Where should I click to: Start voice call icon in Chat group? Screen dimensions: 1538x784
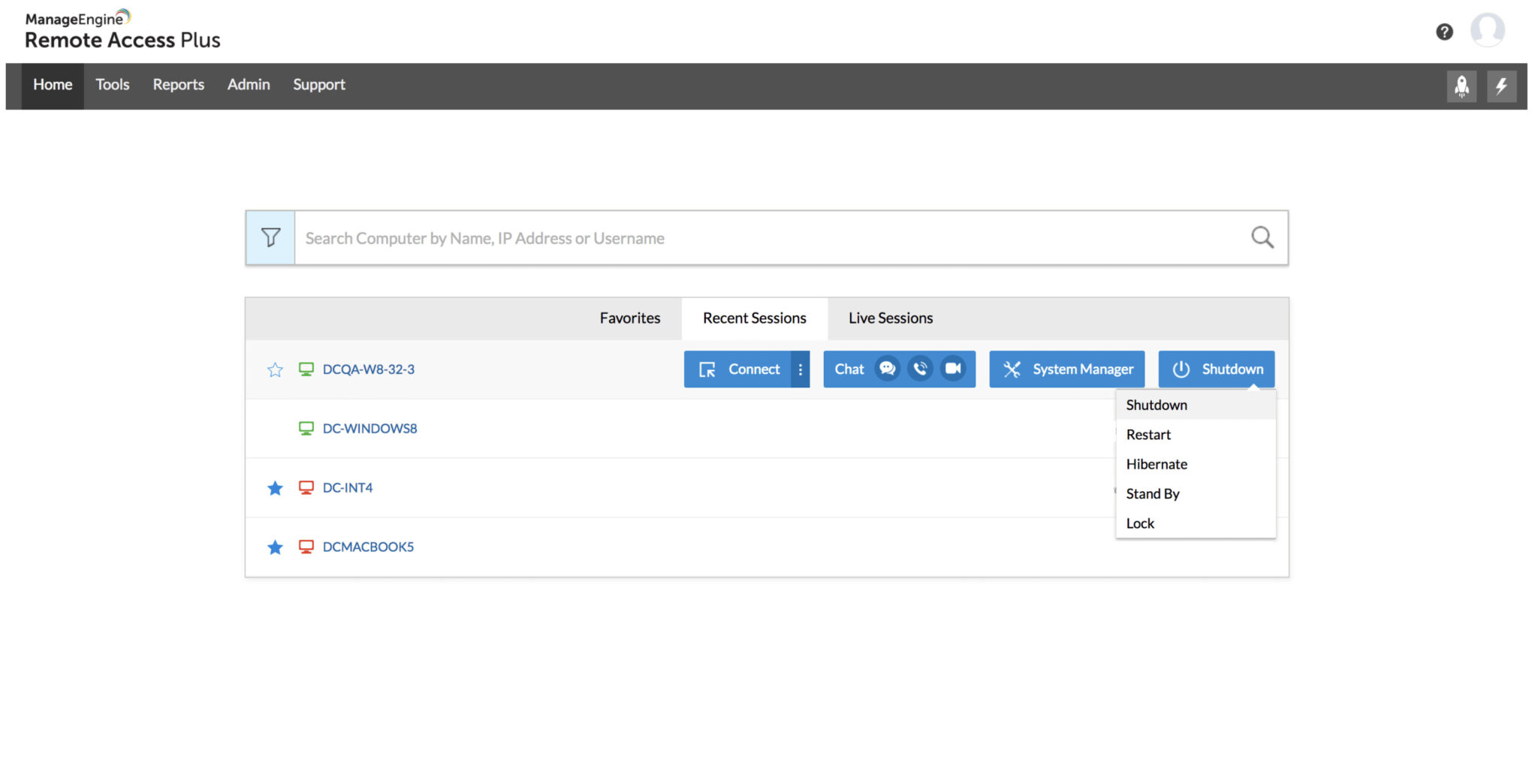pos(920,369)
